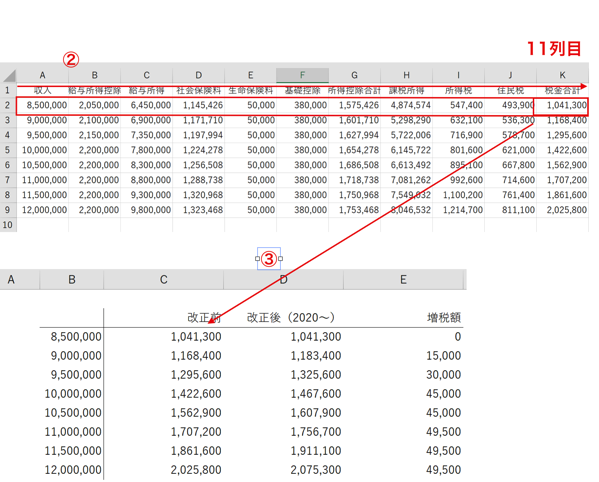This screenshot has height=482, width=599.
Task: Select cell with value 1,288,738
Action: [x=198, y=180]
